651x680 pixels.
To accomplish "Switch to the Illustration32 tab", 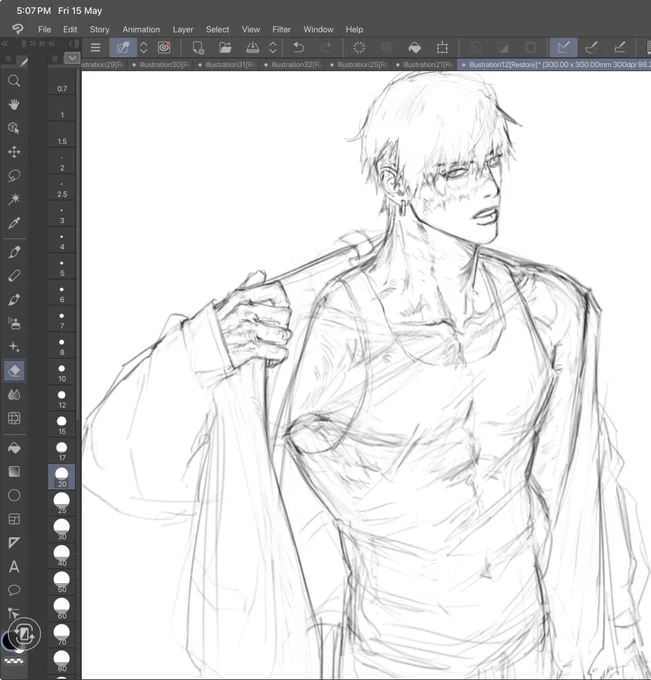I will click(x=293, y=65).
